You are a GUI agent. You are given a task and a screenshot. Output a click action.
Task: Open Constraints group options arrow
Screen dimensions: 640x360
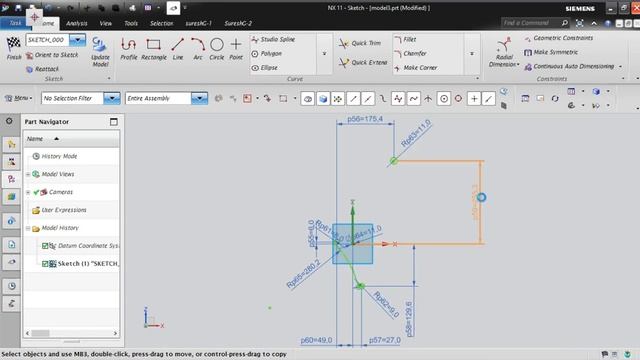[x=623, y=78]
